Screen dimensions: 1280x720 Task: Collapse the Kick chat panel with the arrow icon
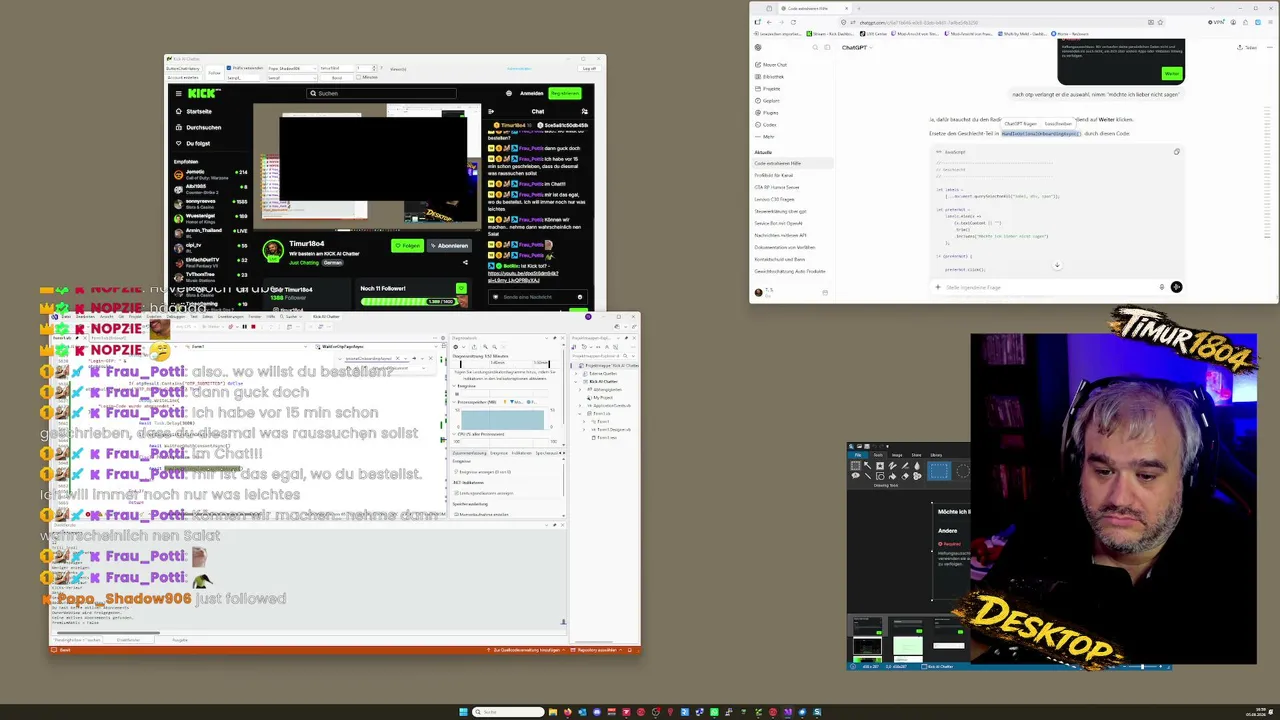[493, 111]
